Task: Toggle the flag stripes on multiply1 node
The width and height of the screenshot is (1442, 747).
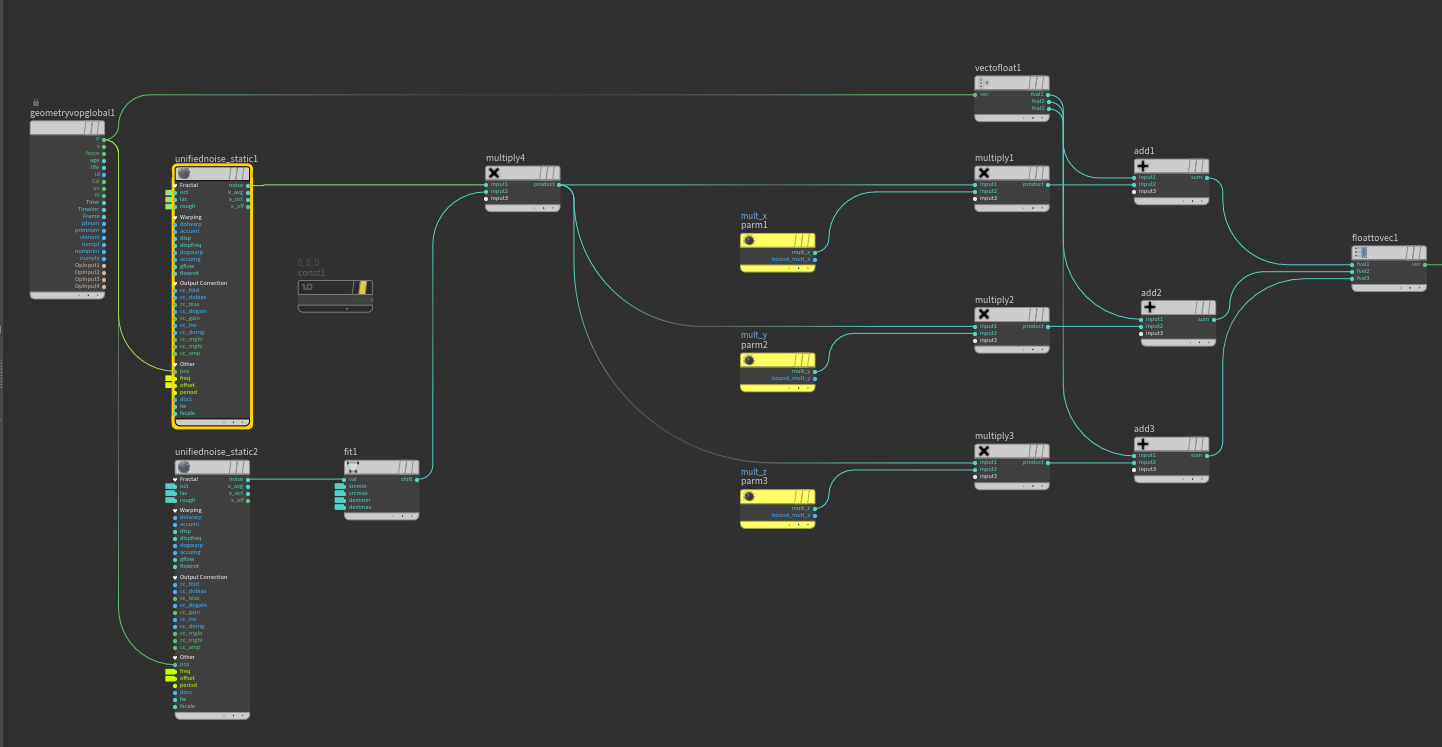Action: 1037,173
